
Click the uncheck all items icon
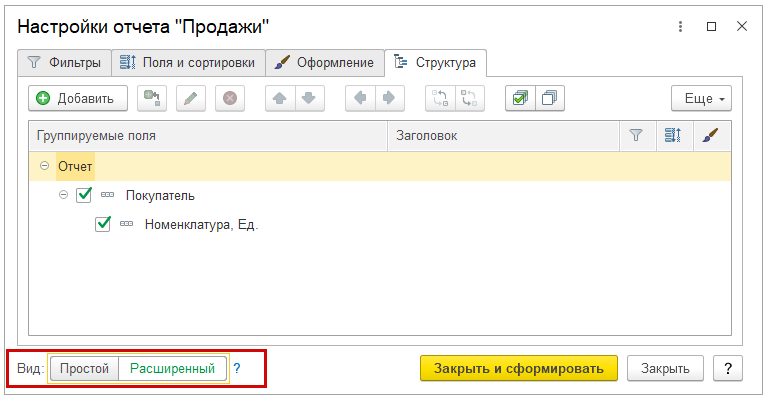coord(550,98)
